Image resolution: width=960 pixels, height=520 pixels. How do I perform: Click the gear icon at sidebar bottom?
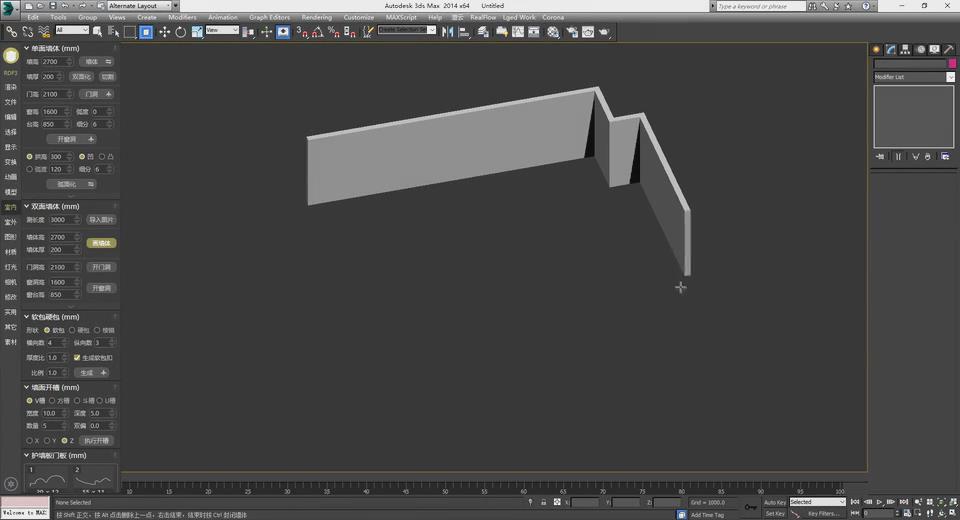pyautogui.click(x=10, y=484)
